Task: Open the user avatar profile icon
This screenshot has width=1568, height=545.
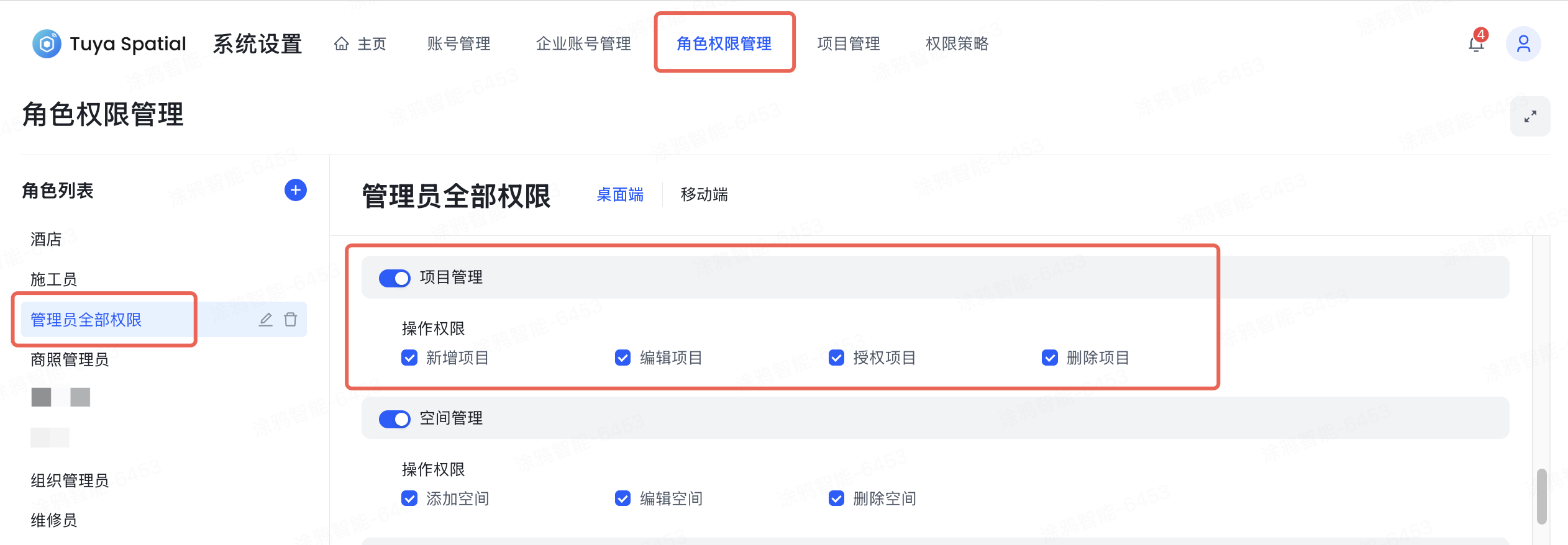Action: click(x=1524, y=43)
